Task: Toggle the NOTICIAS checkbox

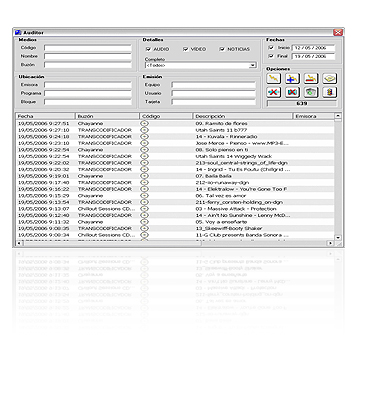Action: coord(222,49)
